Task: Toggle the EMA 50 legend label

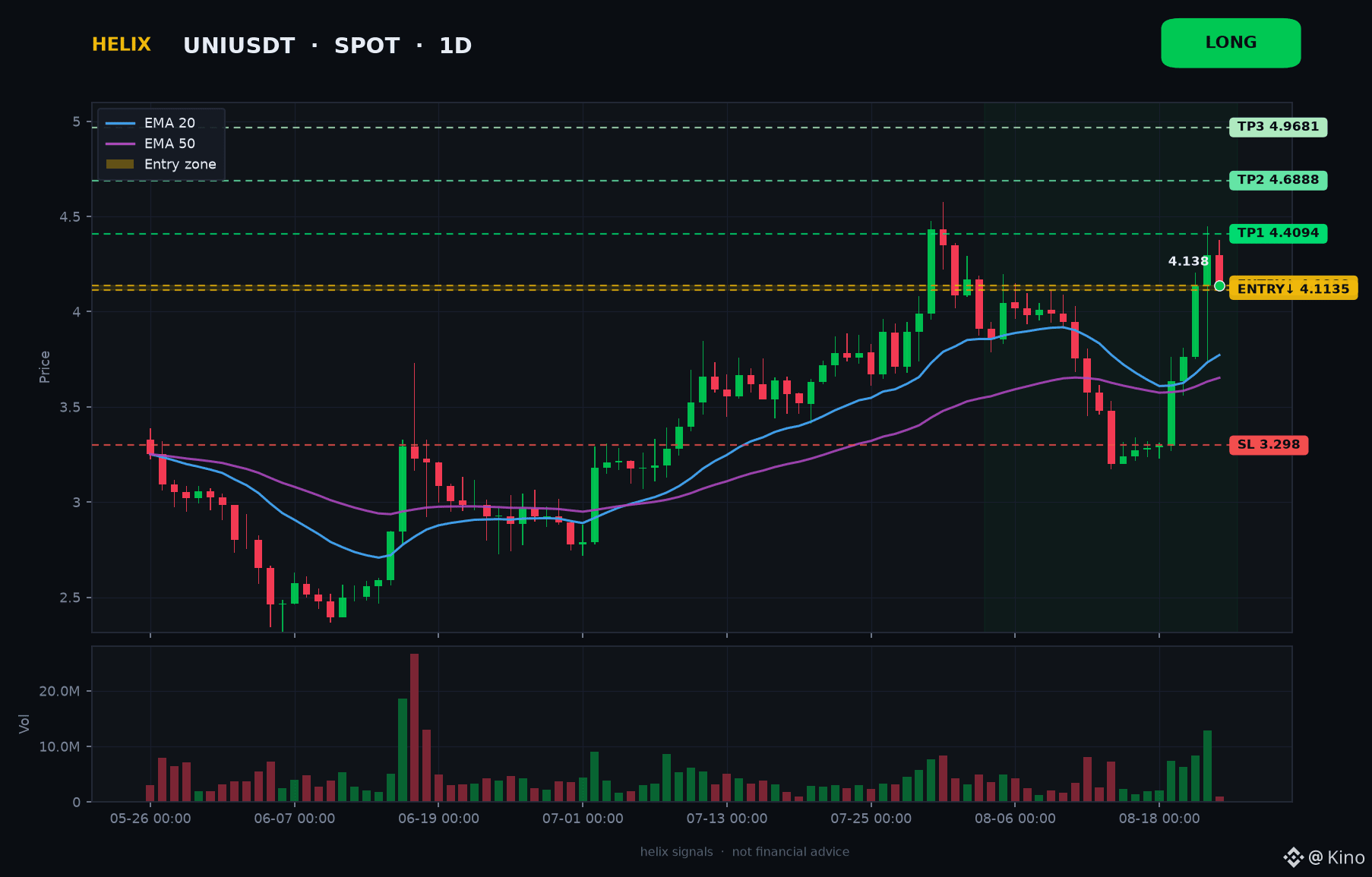Action: click(169, 144)
